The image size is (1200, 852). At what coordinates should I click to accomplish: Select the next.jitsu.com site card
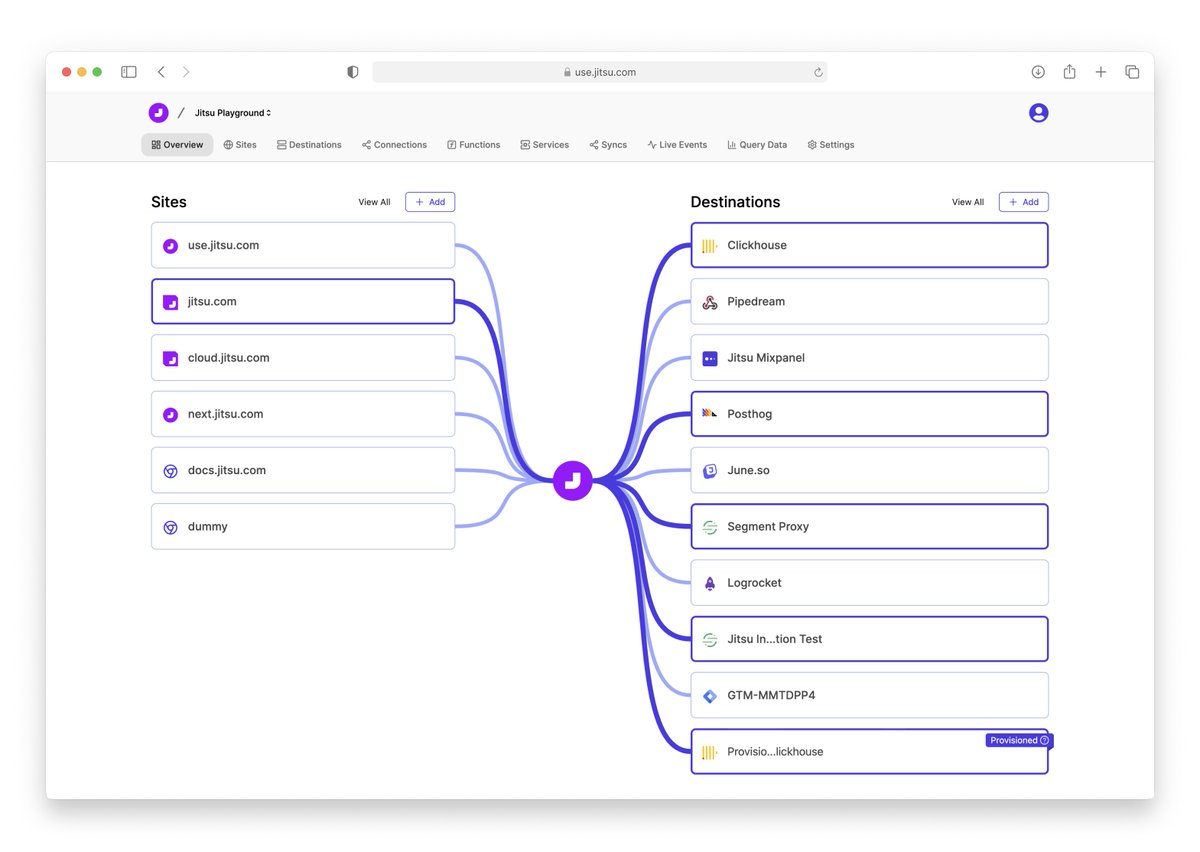303,414
